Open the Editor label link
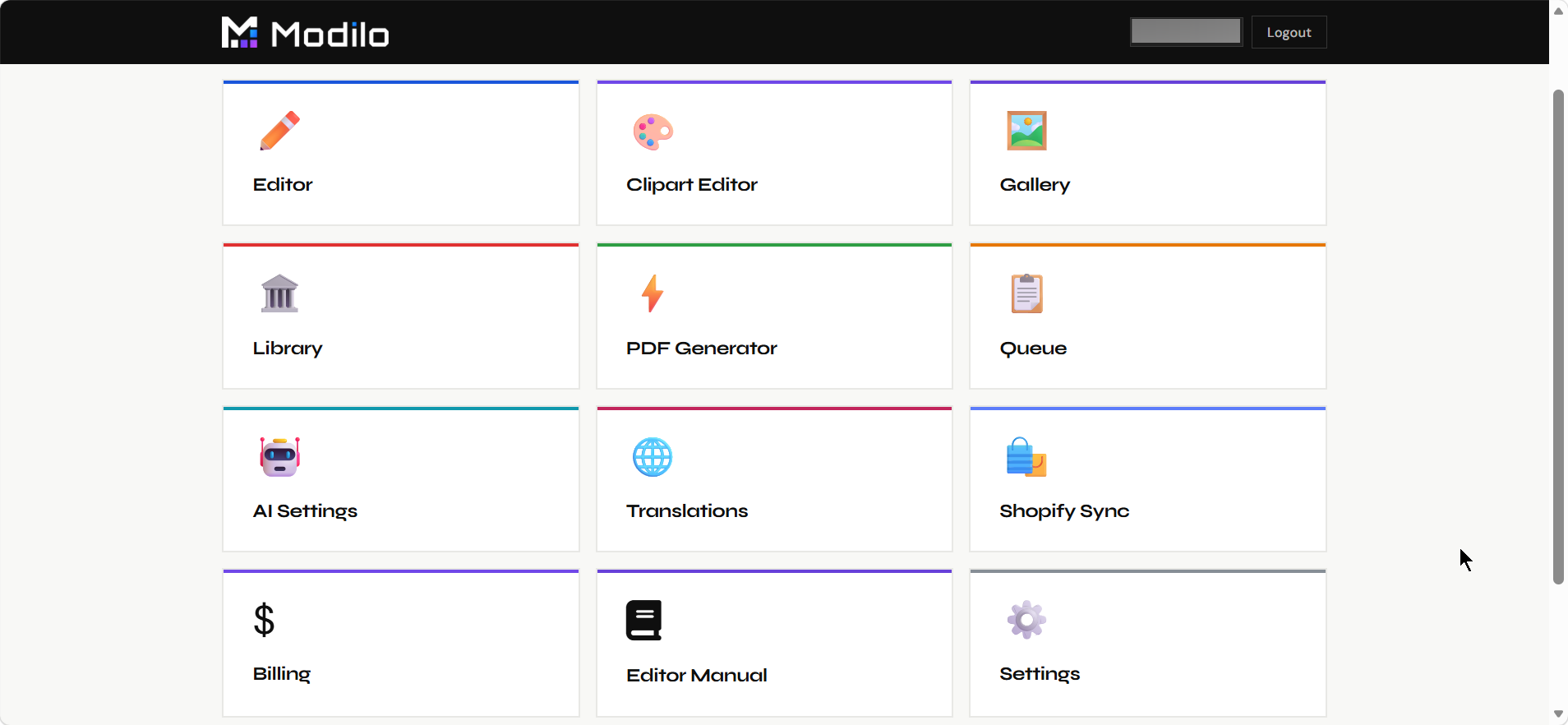 click(283, 184)
